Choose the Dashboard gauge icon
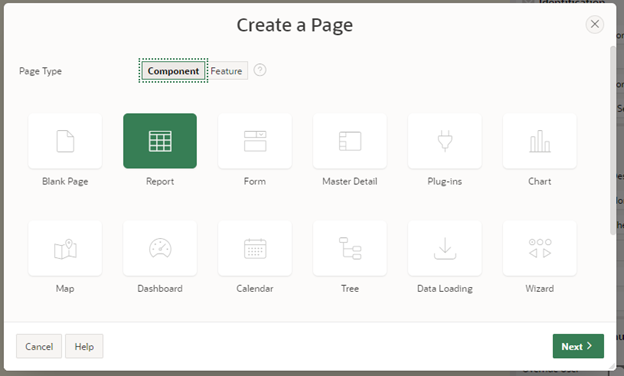This screenshot has height=376, width=624. click(x=160, y=249)
